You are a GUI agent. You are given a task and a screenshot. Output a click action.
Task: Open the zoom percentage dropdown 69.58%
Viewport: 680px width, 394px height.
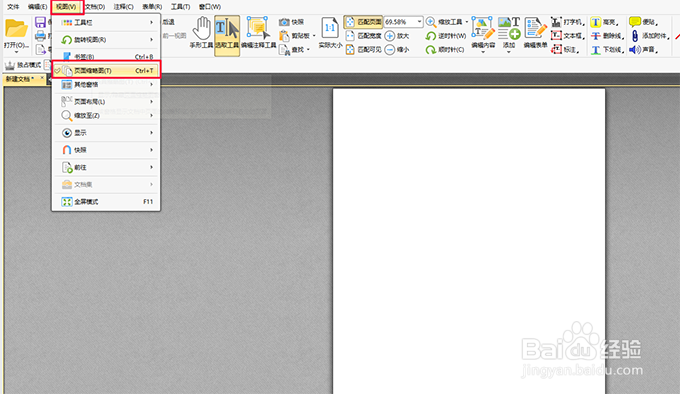[x=419, y=22]
